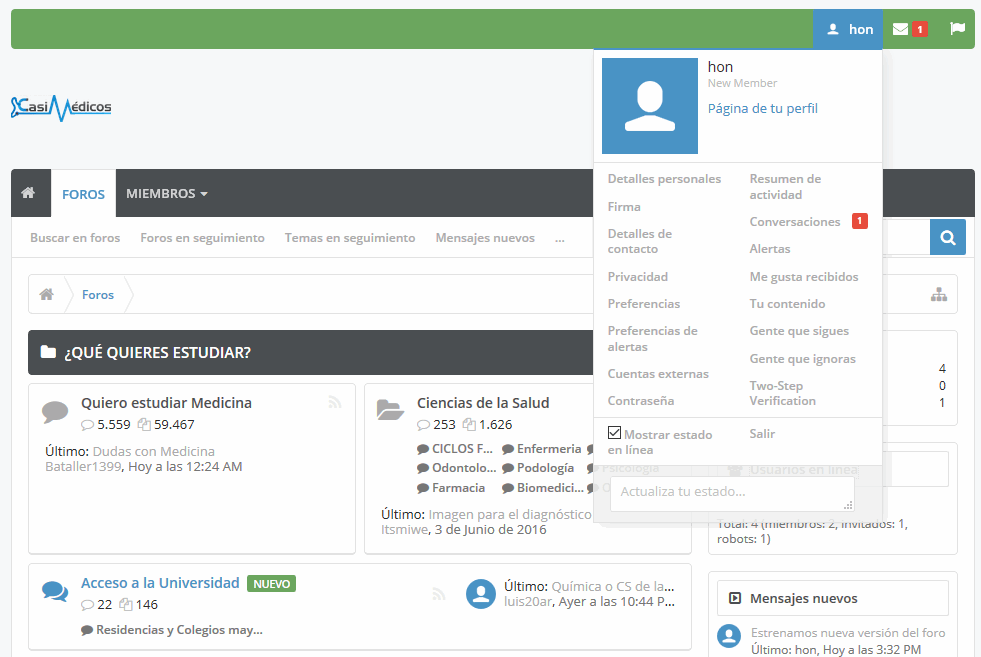Viewport: 981px width, 657px height.
Task: Open the Dudas con Medicina thread
Action: 153,451
